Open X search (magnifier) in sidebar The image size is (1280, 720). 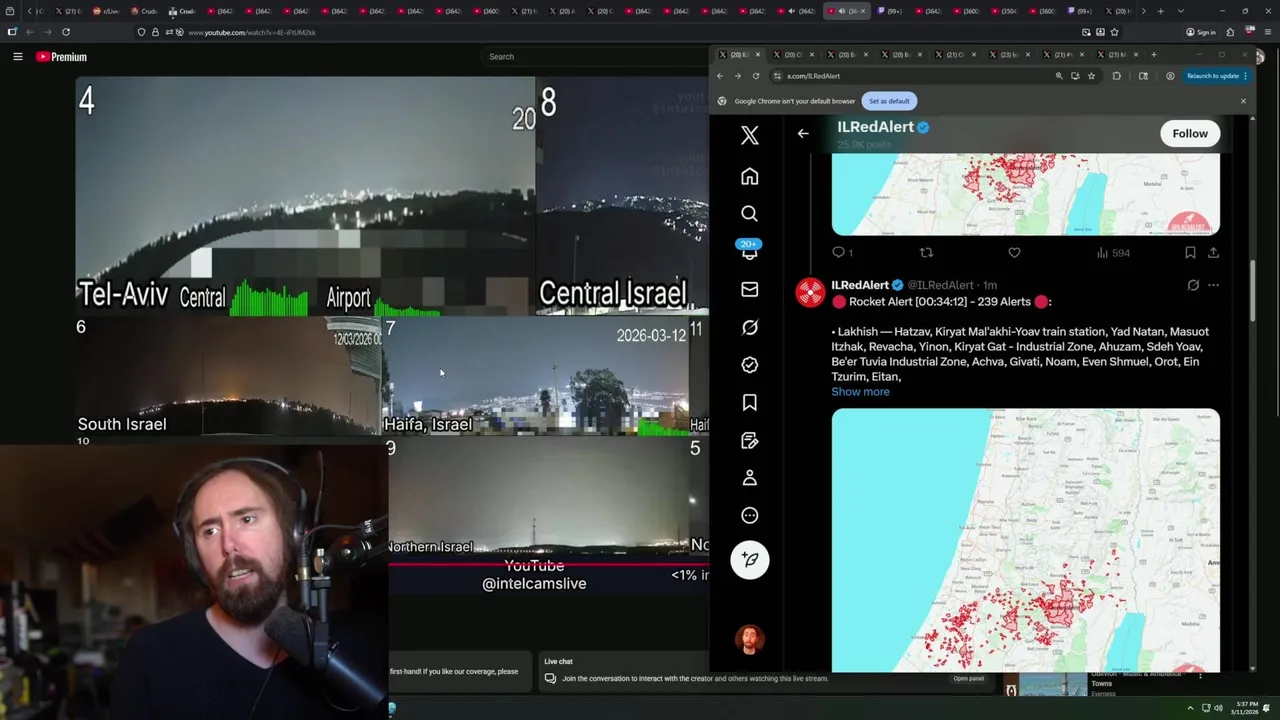[749, 214]
